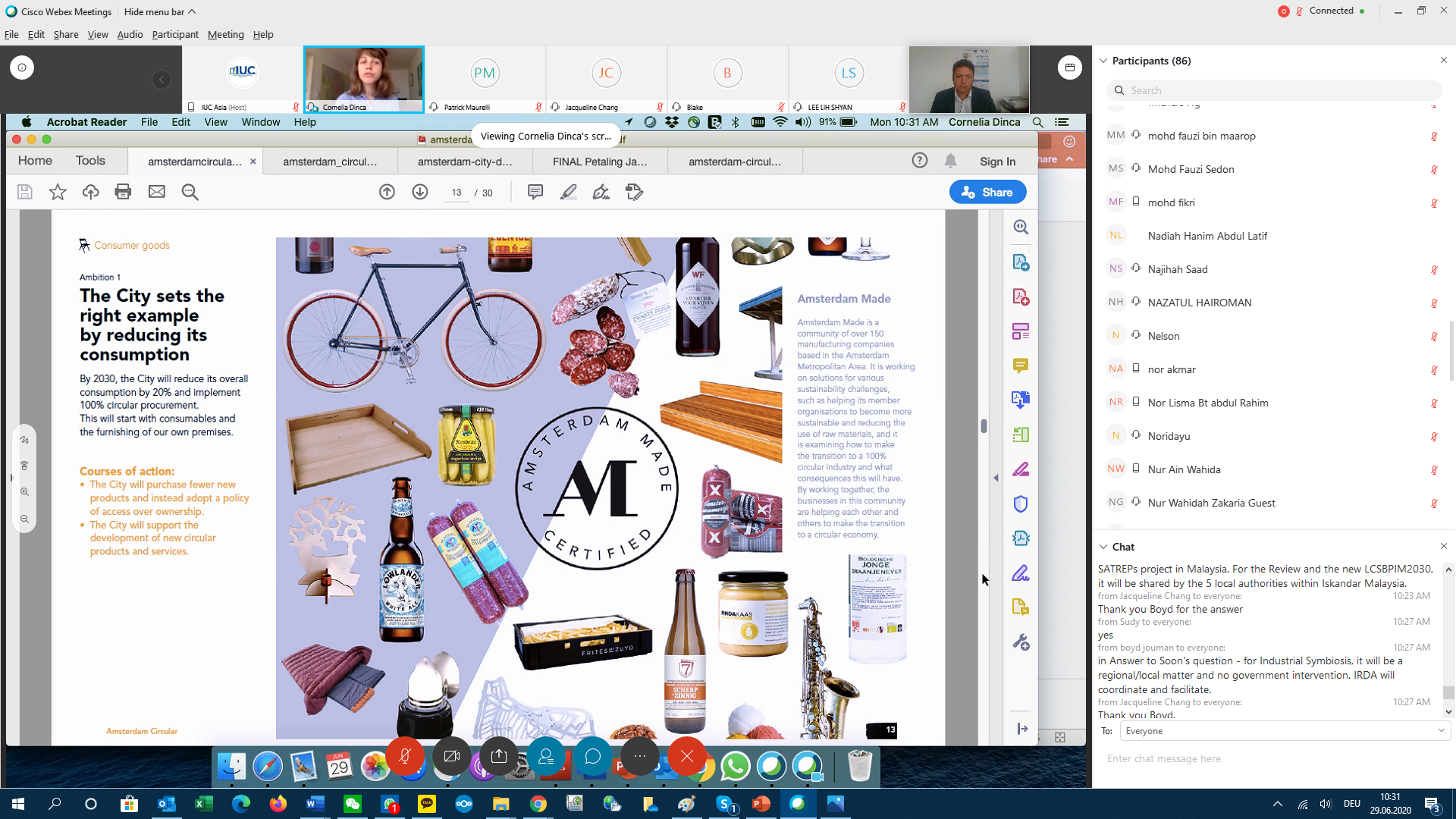
Task: Toggle the Webex participants panel button
Action: [546, 756]
